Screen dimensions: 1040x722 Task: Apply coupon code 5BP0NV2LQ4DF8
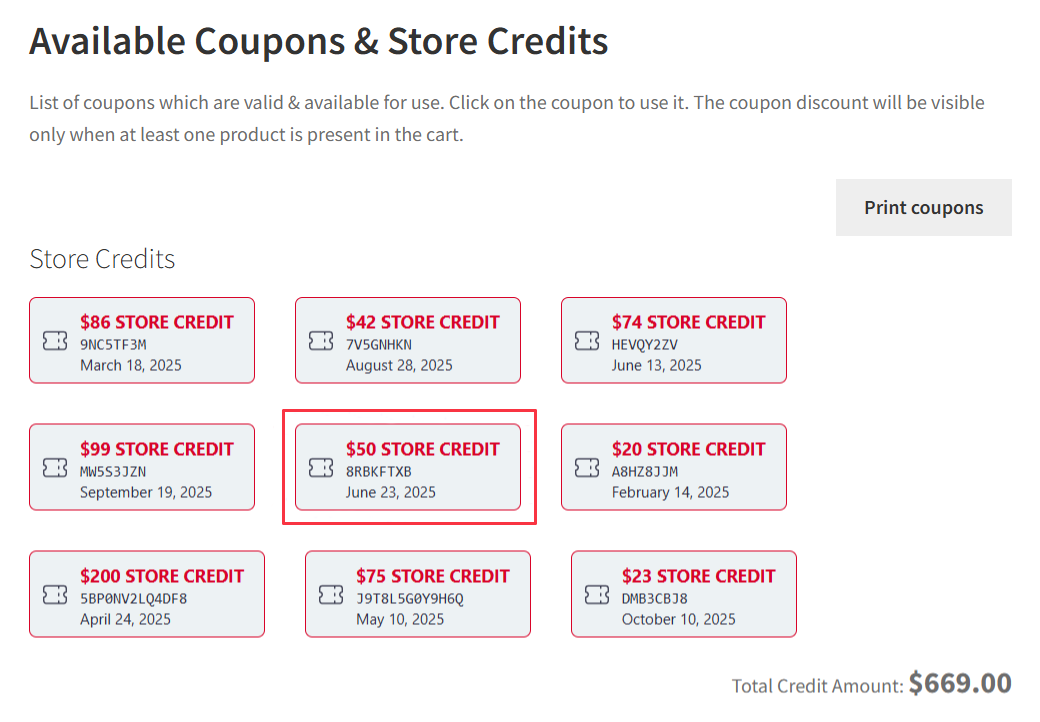133,599
